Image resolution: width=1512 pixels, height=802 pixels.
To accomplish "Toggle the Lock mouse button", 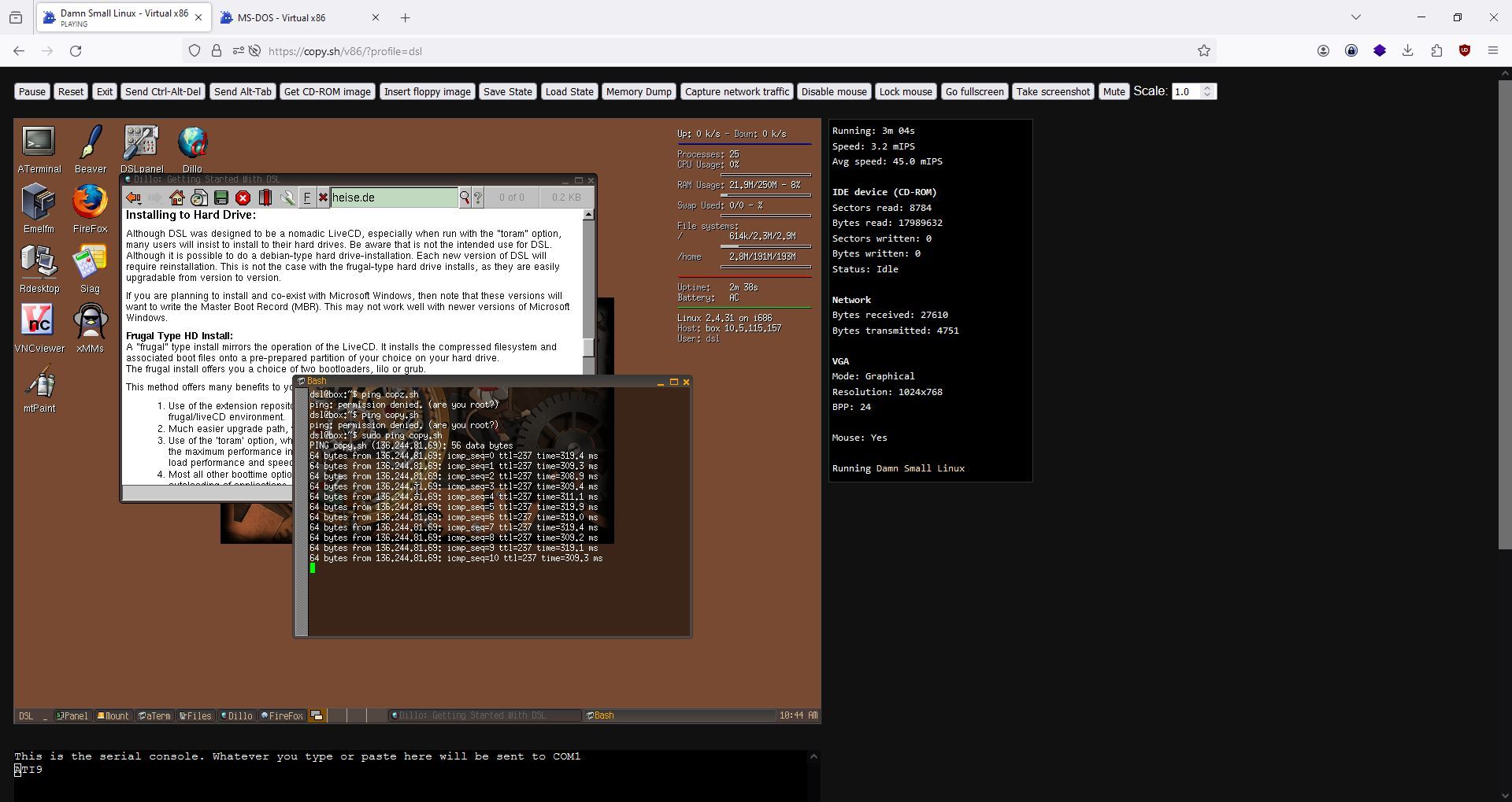I will tap(906, 92).
